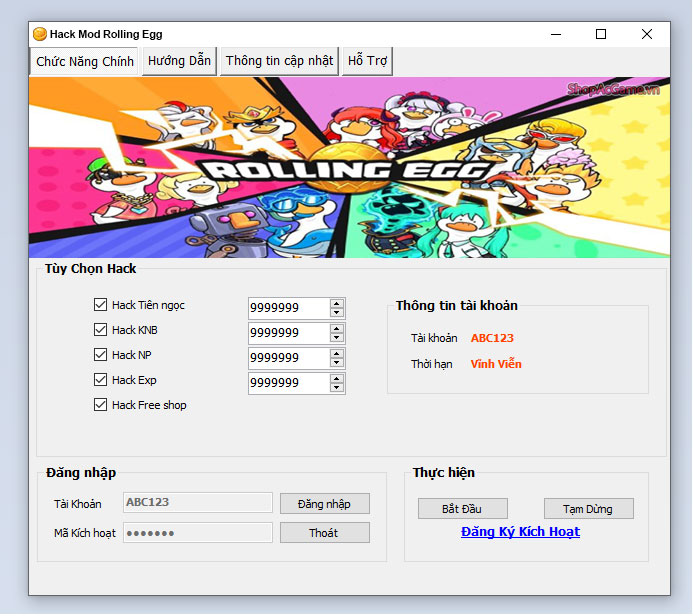Start the hack with Bắt Đầu
Viewport: 693px width, 616px height.
coord(463,509)
